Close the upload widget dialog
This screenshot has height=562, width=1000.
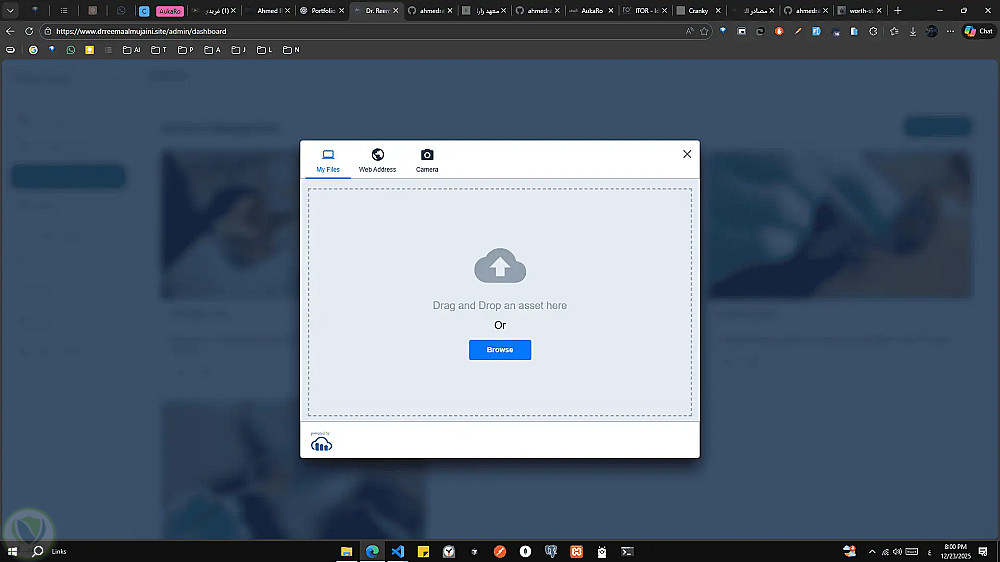pyautogui.click(x=687, y=154)
